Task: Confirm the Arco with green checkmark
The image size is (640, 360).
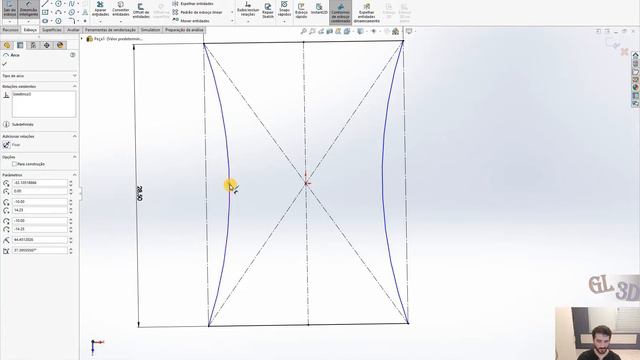Action: coord(5,64)
